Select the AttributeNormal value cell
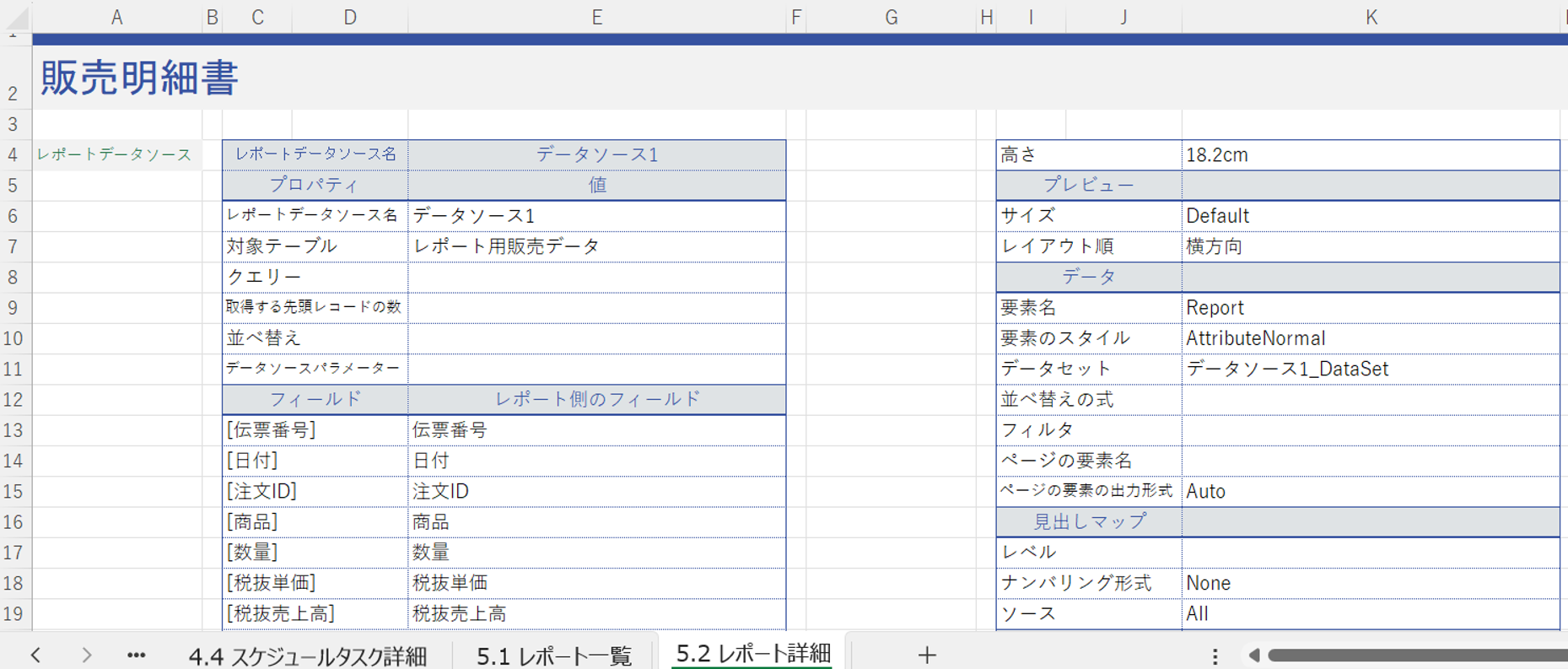This screenshot has height=669, width=1568. point(1369,338)
